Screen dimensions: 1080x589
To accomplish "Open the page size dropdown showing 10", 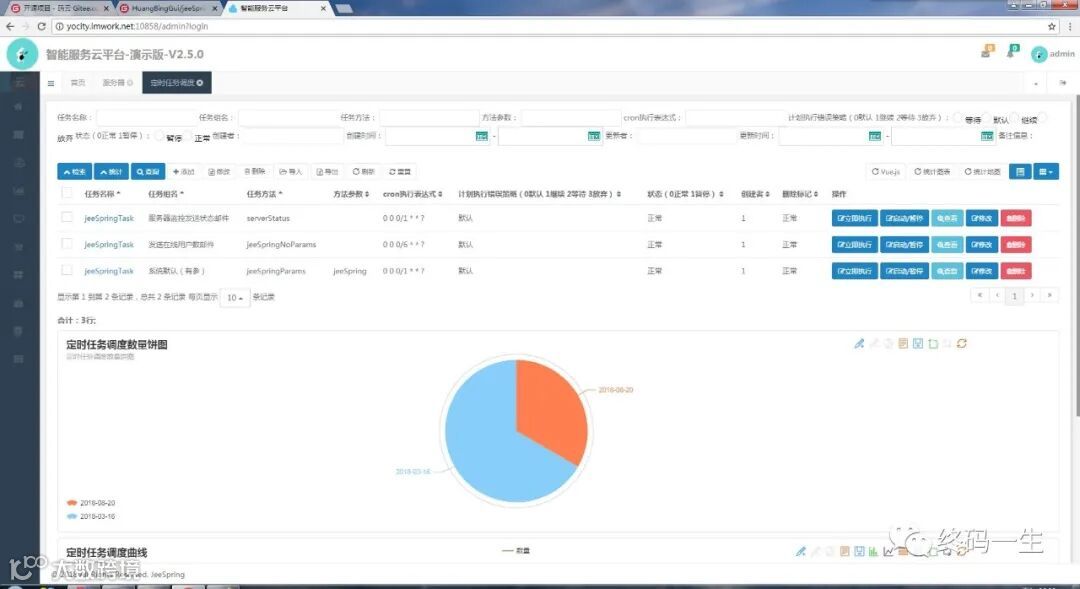I will click(235, 298).
